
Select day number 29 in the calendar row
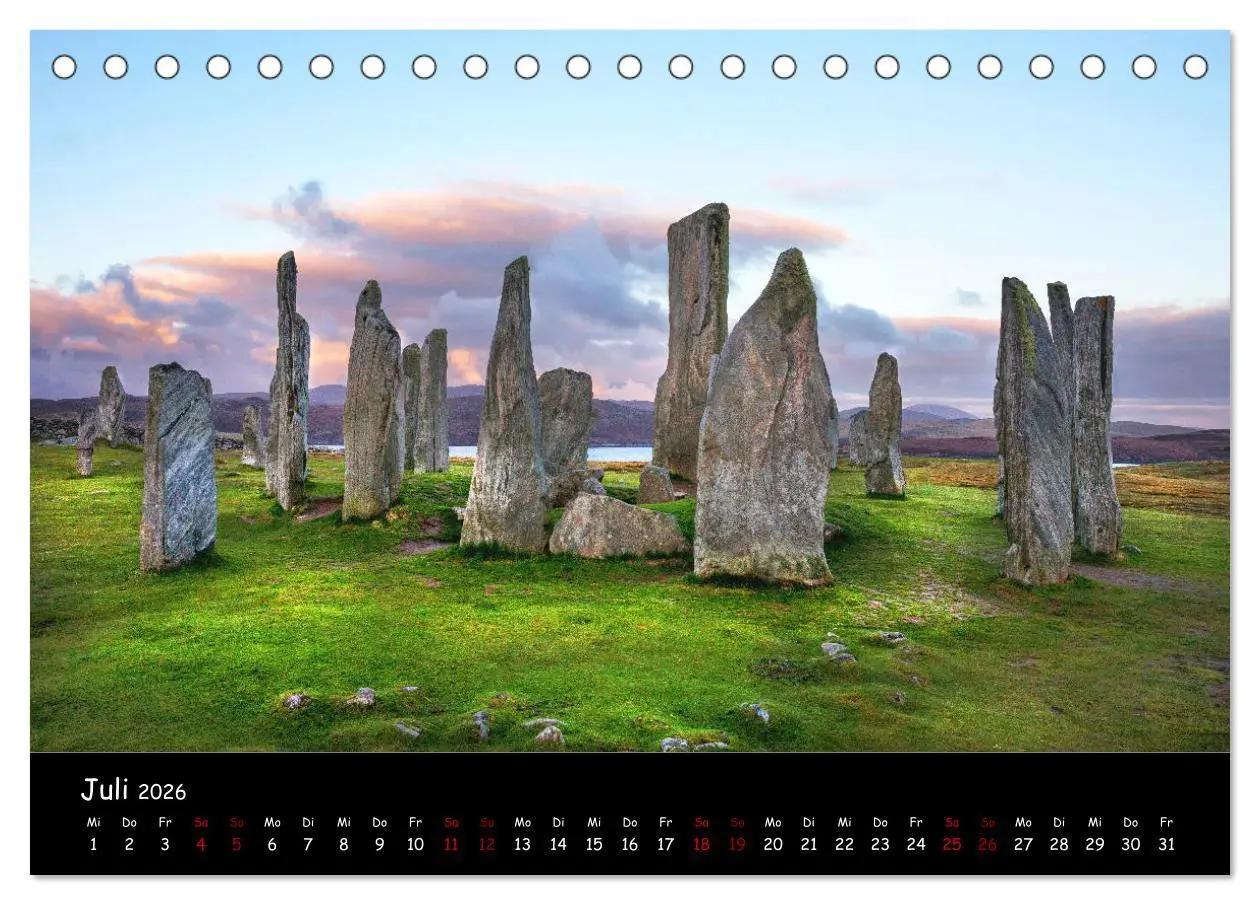pyautogui.click(x=1095, y=844)
